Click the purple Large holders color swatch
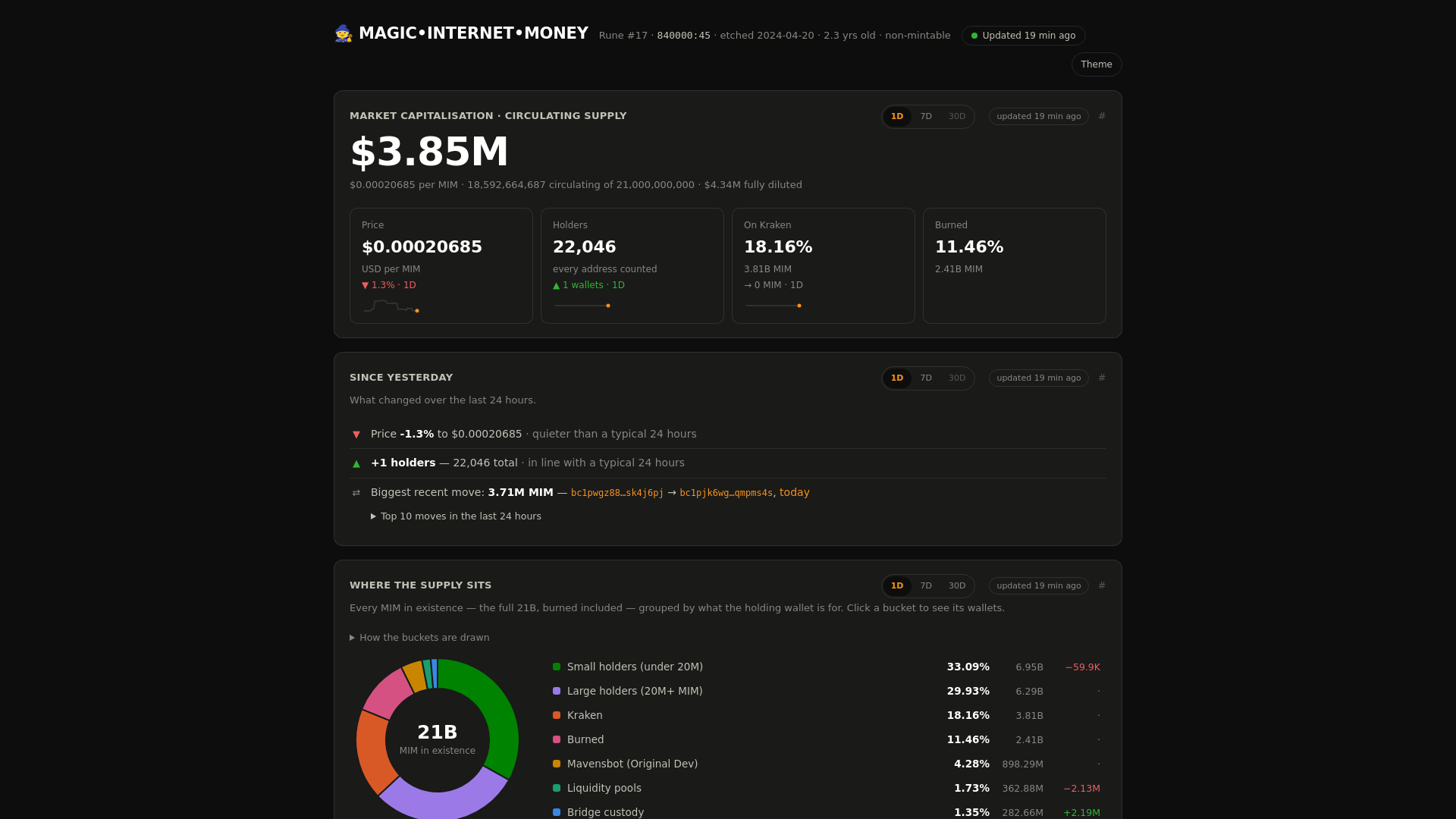 coord(557,692)
